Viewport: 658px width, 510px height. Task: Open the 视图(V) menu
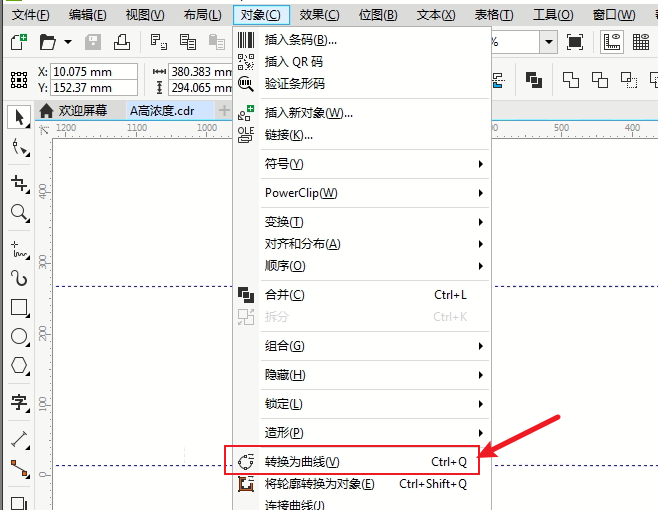pyautogui.click(x=145, y=15)
